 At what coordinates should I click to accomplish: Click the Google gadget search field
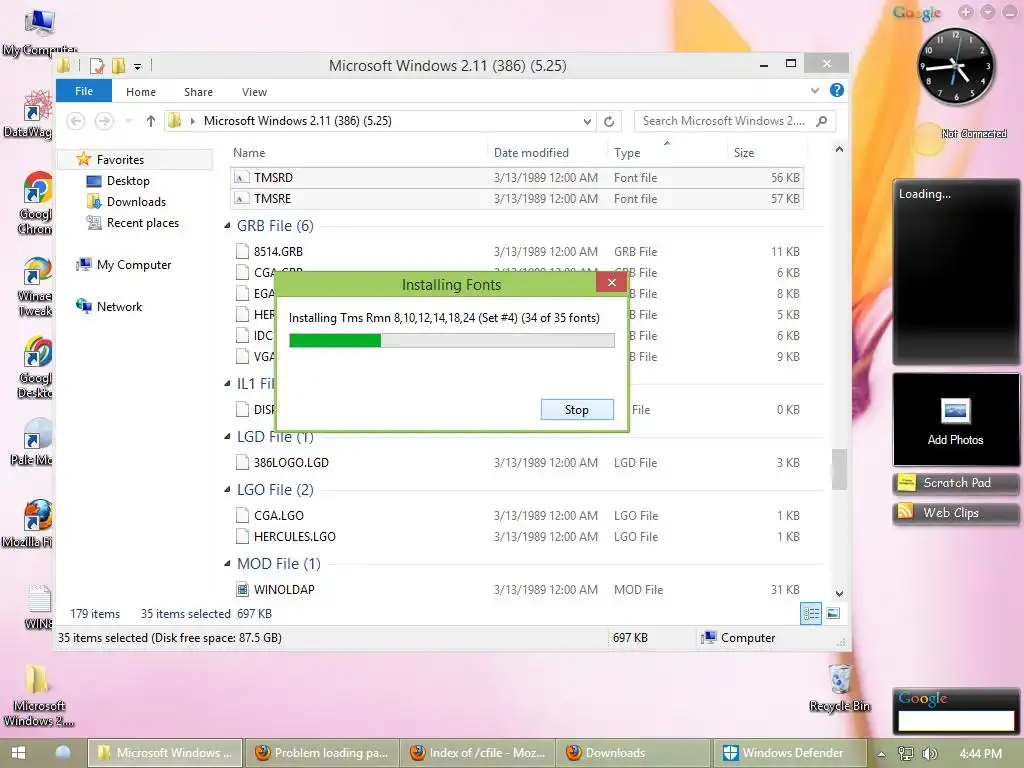pyautogui.click(x=955, y=720)
